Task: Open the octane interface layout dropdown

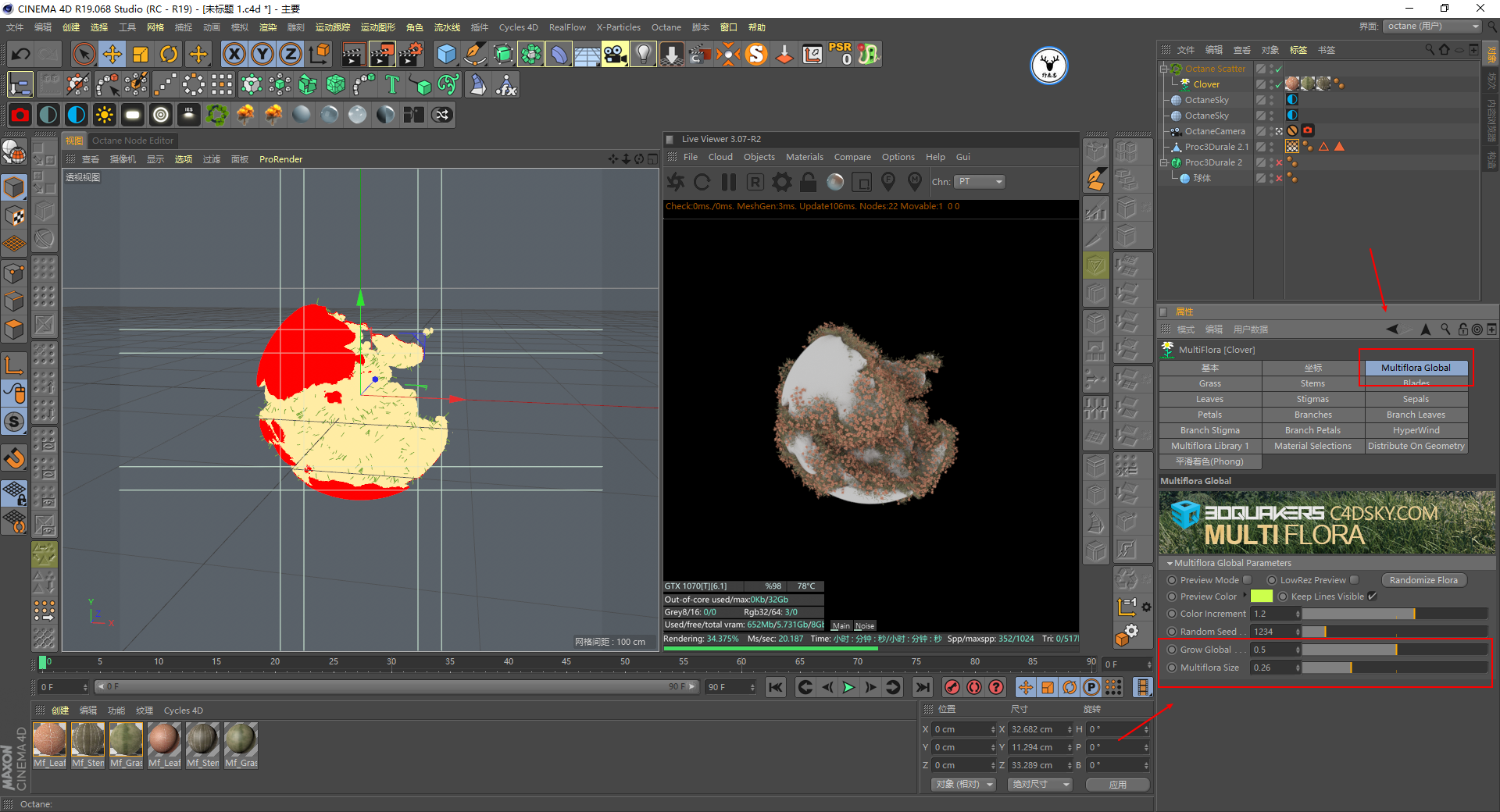Action: pyautogui.click(x=1433, y=27)
